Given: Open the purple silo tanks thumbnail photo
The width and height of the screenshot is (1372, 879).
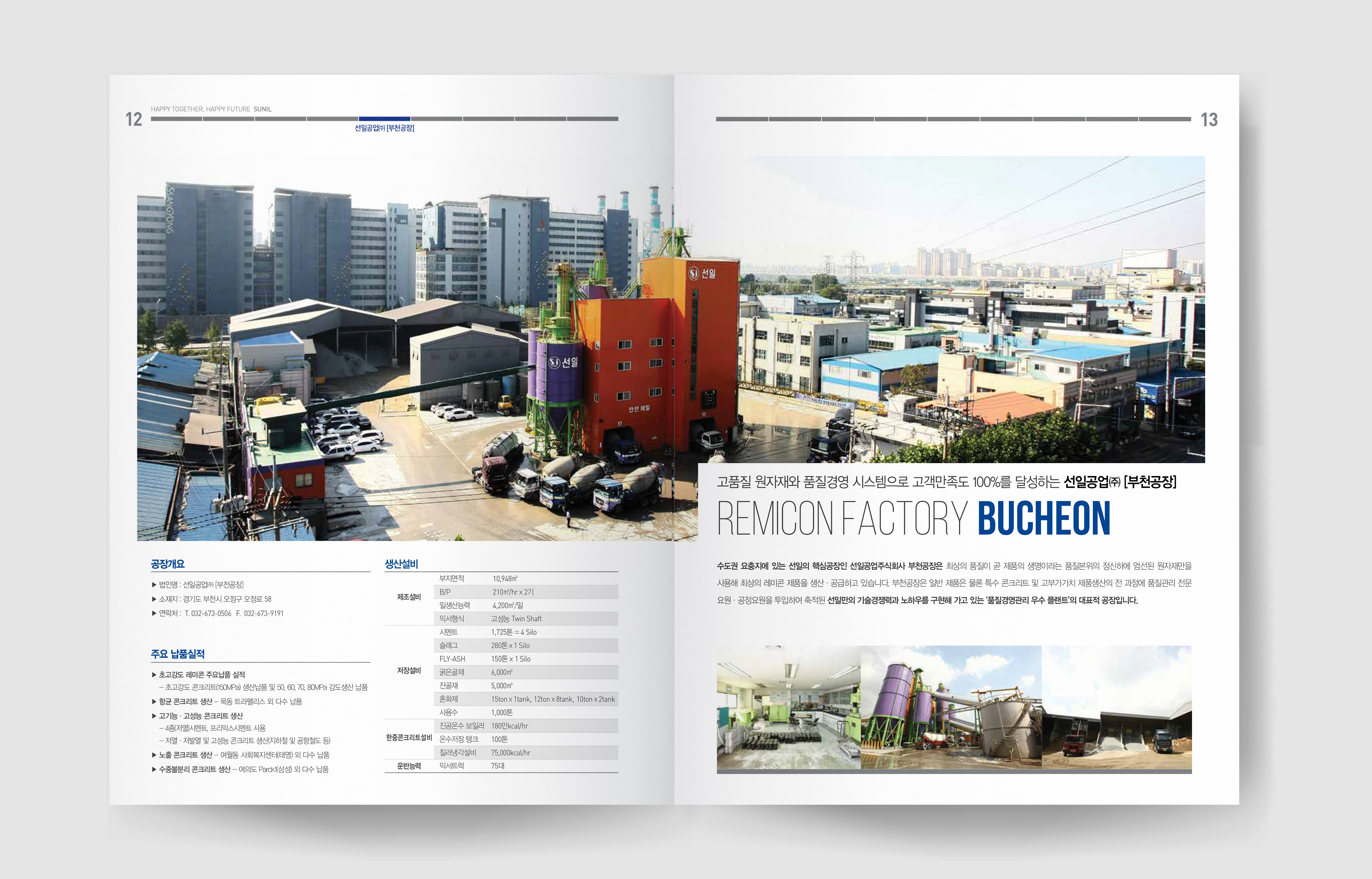Looking at the screenshot, I should [x=951, y=708].
